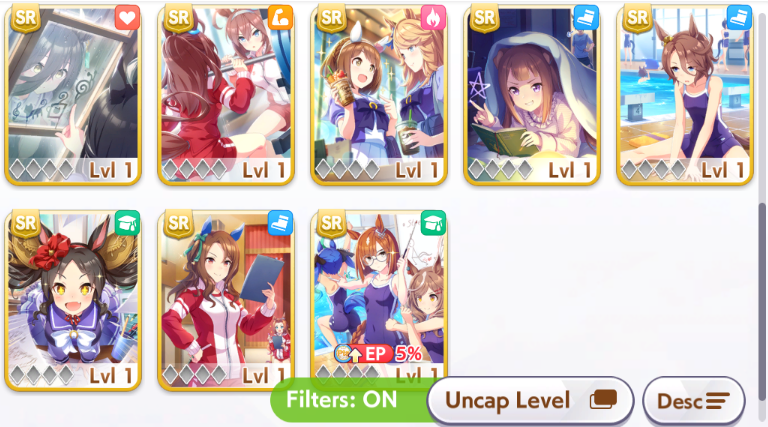Screen dimensions: 768x427
Task: Click the uncap diamonds on the red-bow girl card
Action: 42,376
